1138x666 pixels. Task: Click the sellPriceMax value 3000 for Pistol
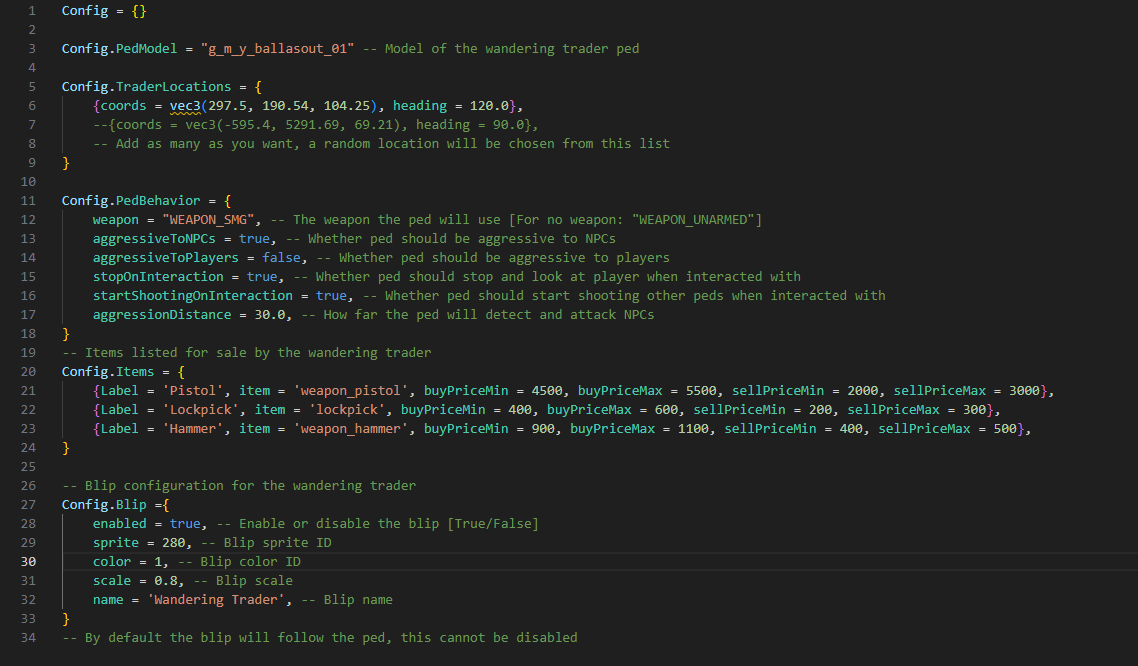coord(1024,391)
